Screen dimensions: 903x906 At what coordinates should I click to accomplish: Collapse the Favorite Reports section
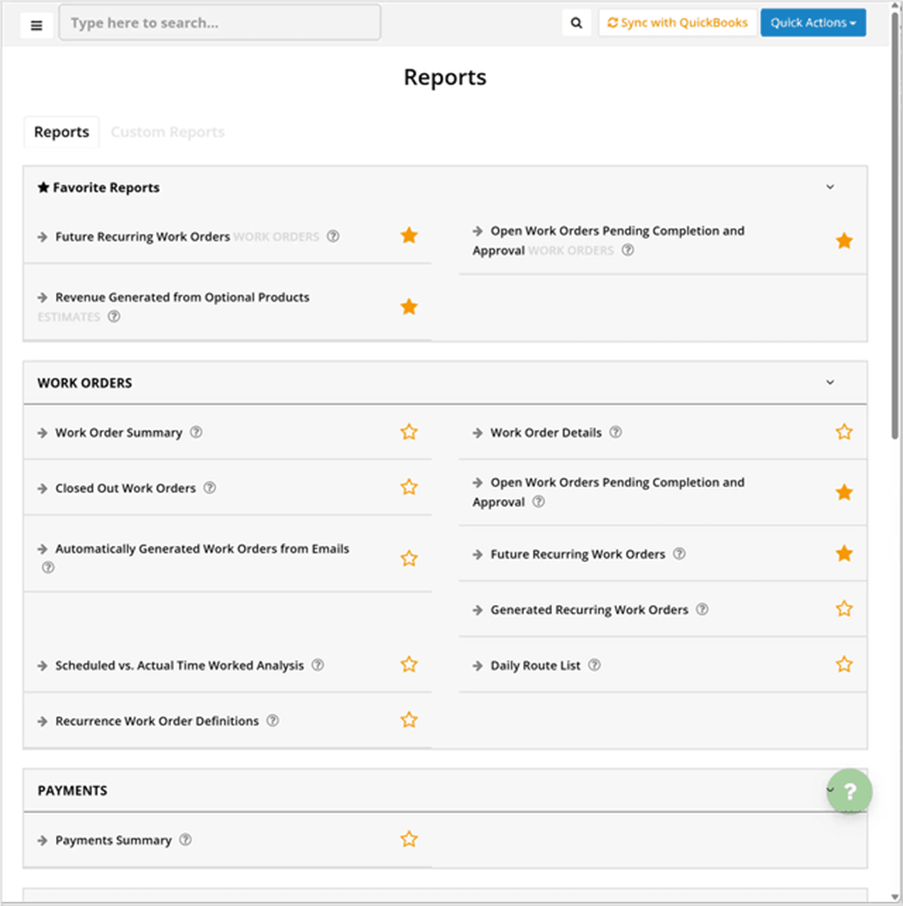[829, 187]
